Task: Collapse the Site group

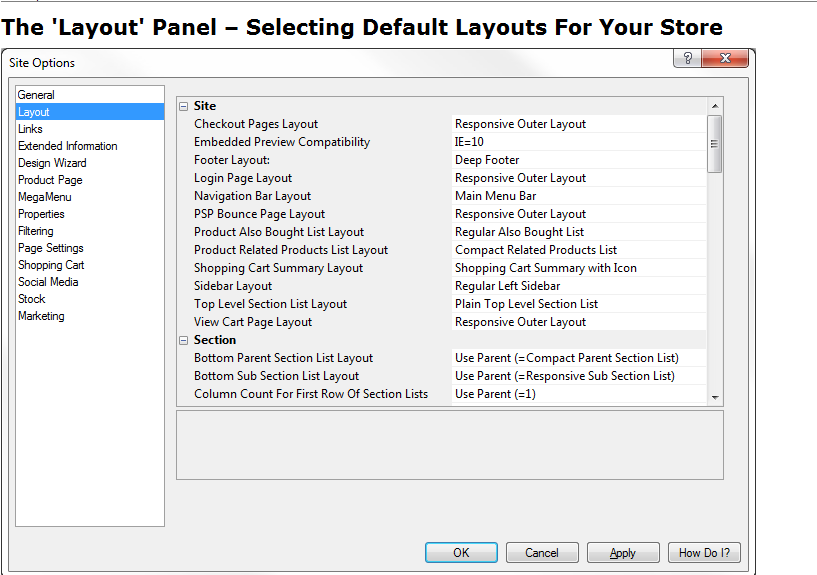Action: (183, 106)
